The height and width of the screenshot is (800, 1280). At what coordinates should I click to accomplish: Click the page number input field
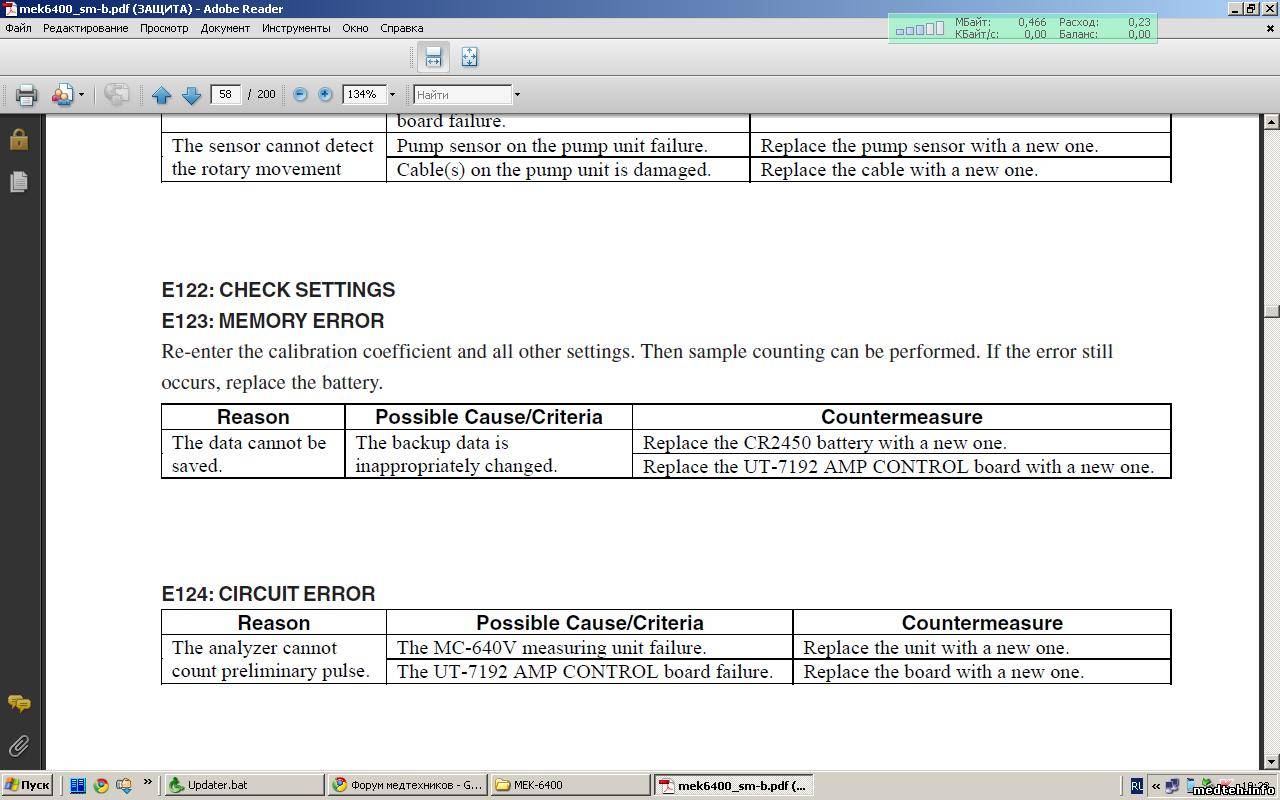click(226, 94)
